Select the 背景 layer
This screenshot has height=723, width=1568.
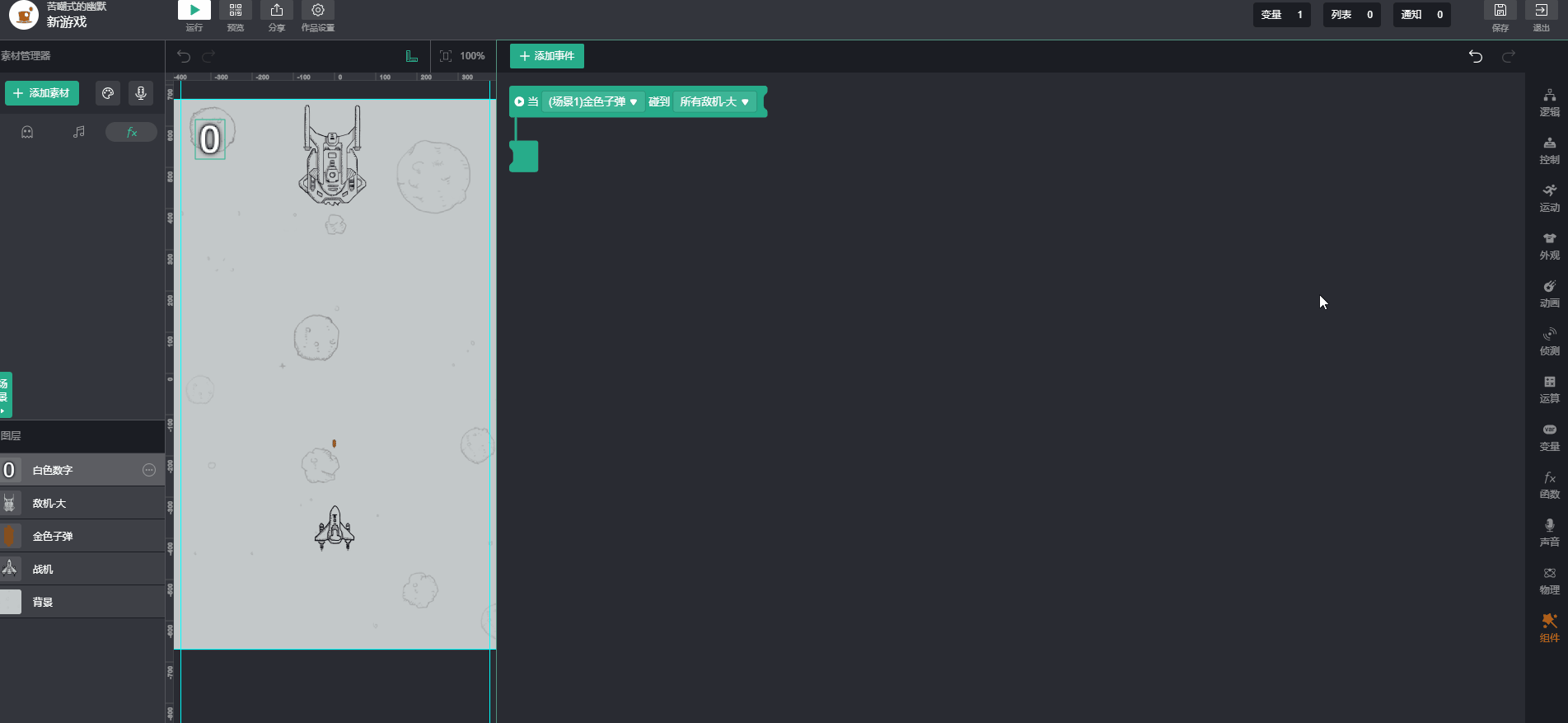point(82,602)
